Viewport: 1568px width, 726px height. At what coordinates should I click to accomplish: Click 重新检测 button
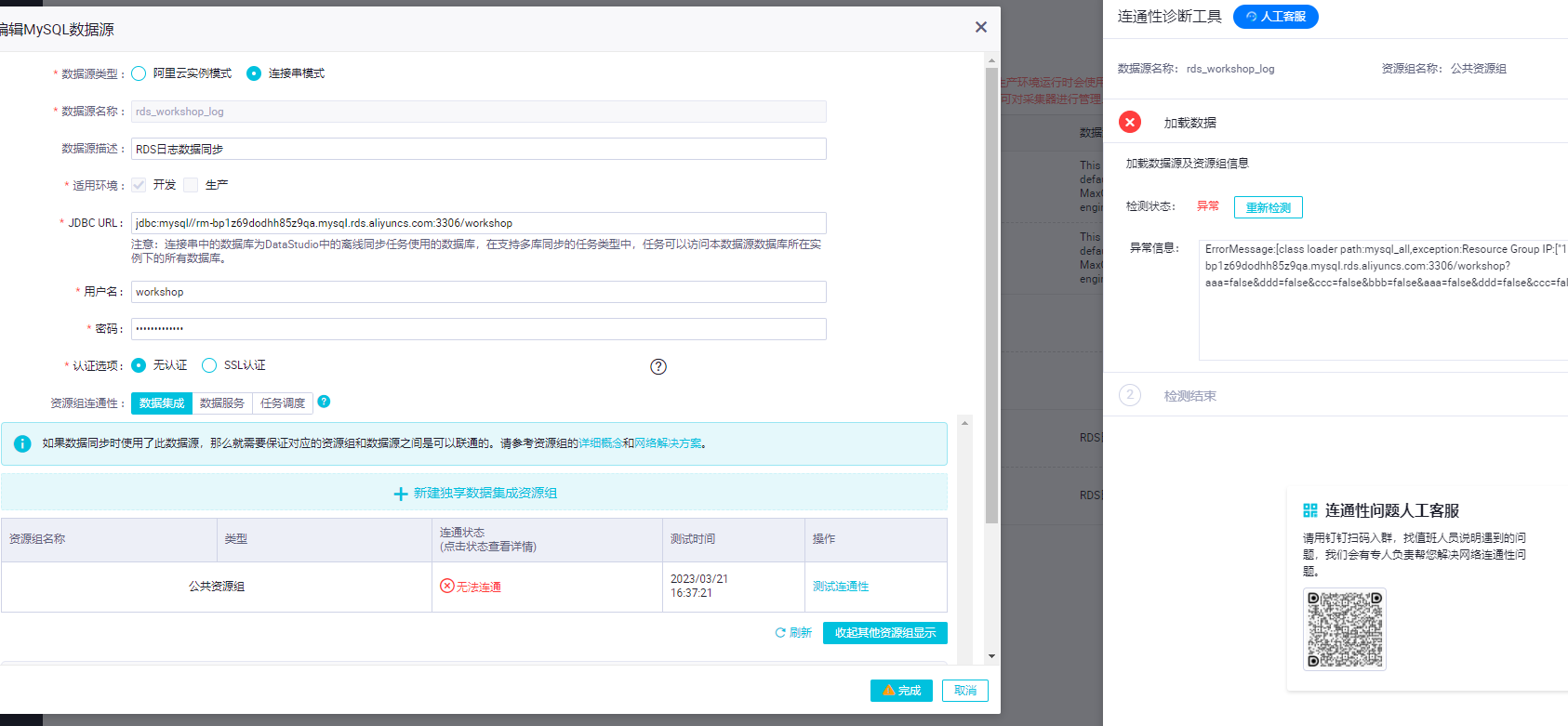coord(1269,207)
